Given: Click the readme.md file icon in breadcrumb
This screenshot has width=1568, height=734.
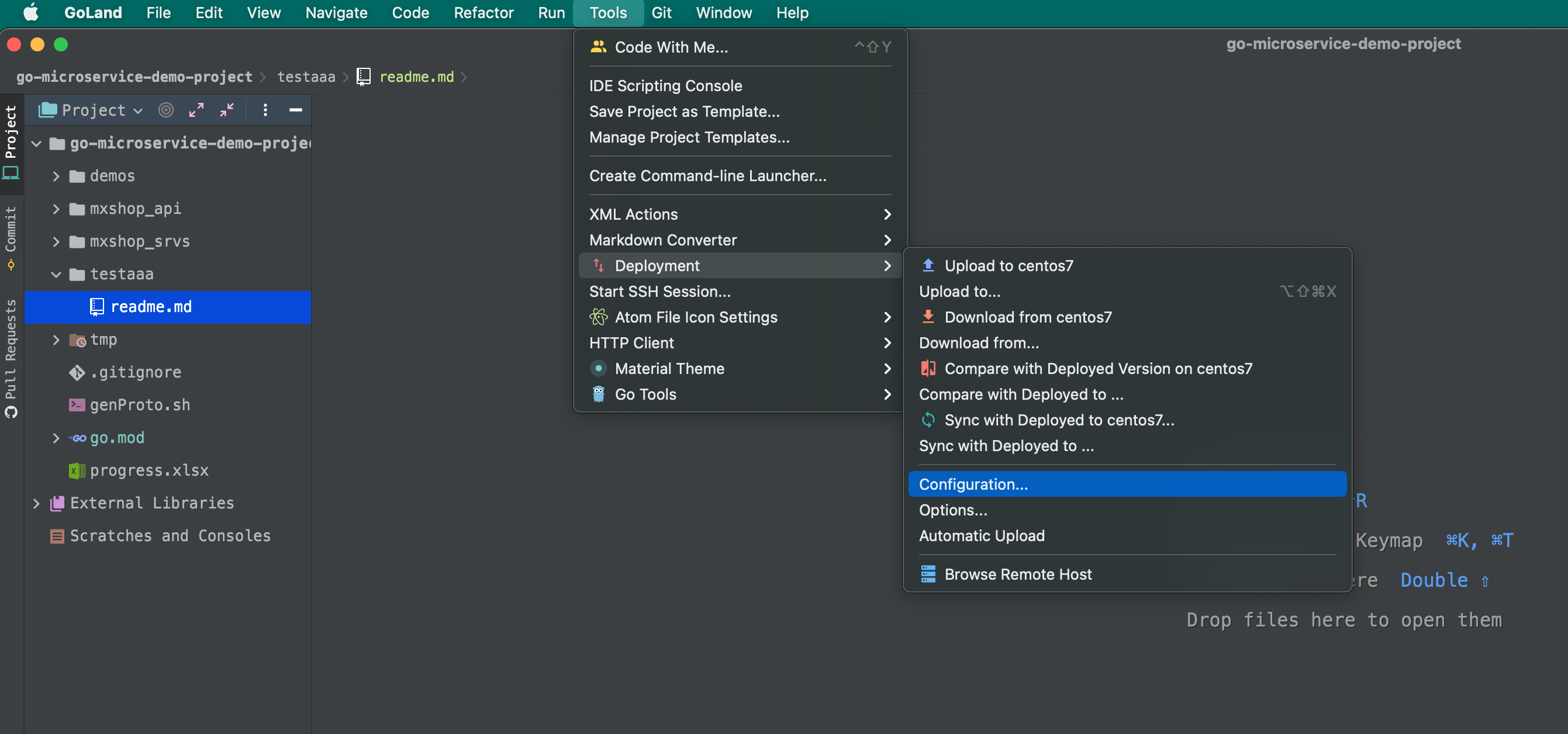Looking at the screenshot, I should coord(364,77).
